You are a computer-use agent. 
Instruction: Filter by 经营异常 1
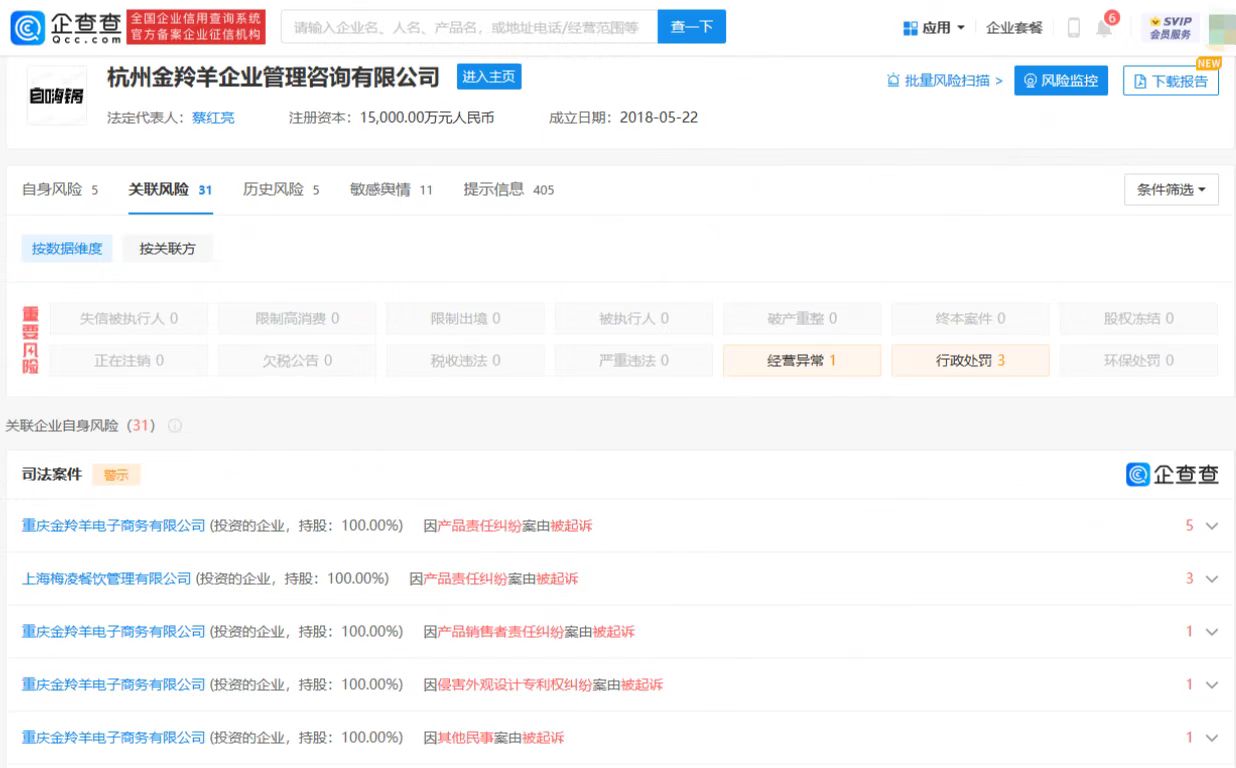point(802,360)
